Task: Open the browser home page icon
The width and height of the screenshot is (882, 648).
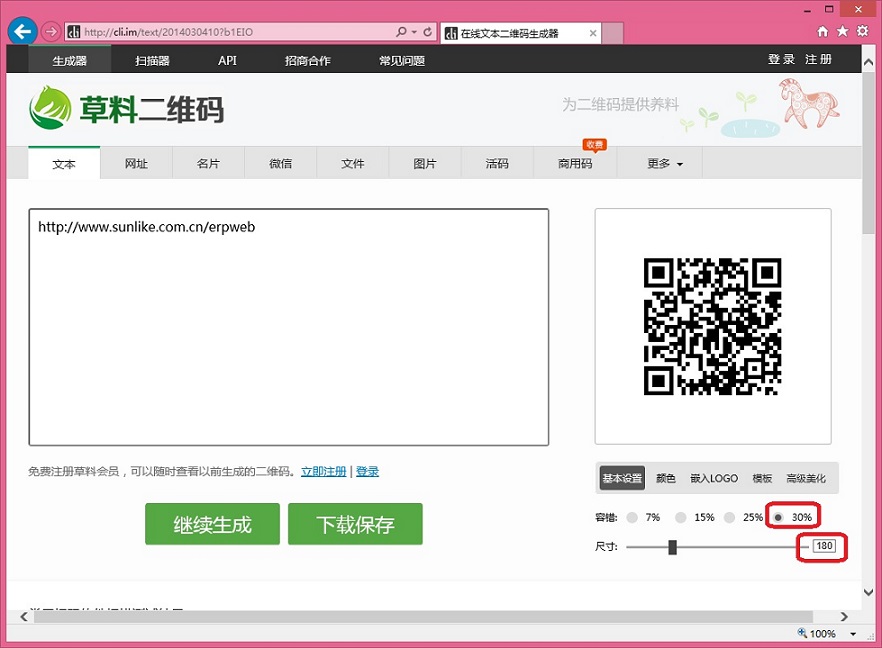Action: pos(822,32)
